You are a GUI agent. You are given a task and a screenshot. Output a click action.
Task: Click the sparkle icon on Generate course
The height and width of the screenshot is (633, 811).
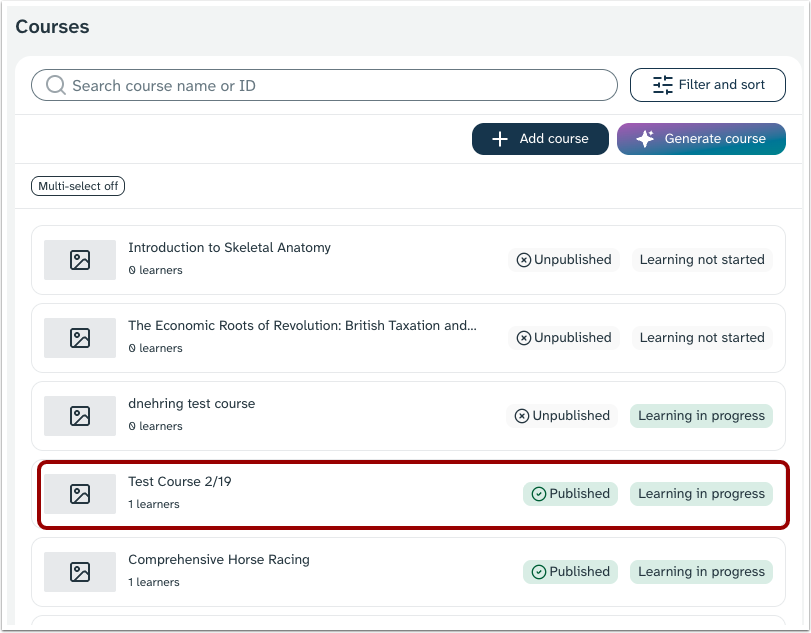coord(645,139)
